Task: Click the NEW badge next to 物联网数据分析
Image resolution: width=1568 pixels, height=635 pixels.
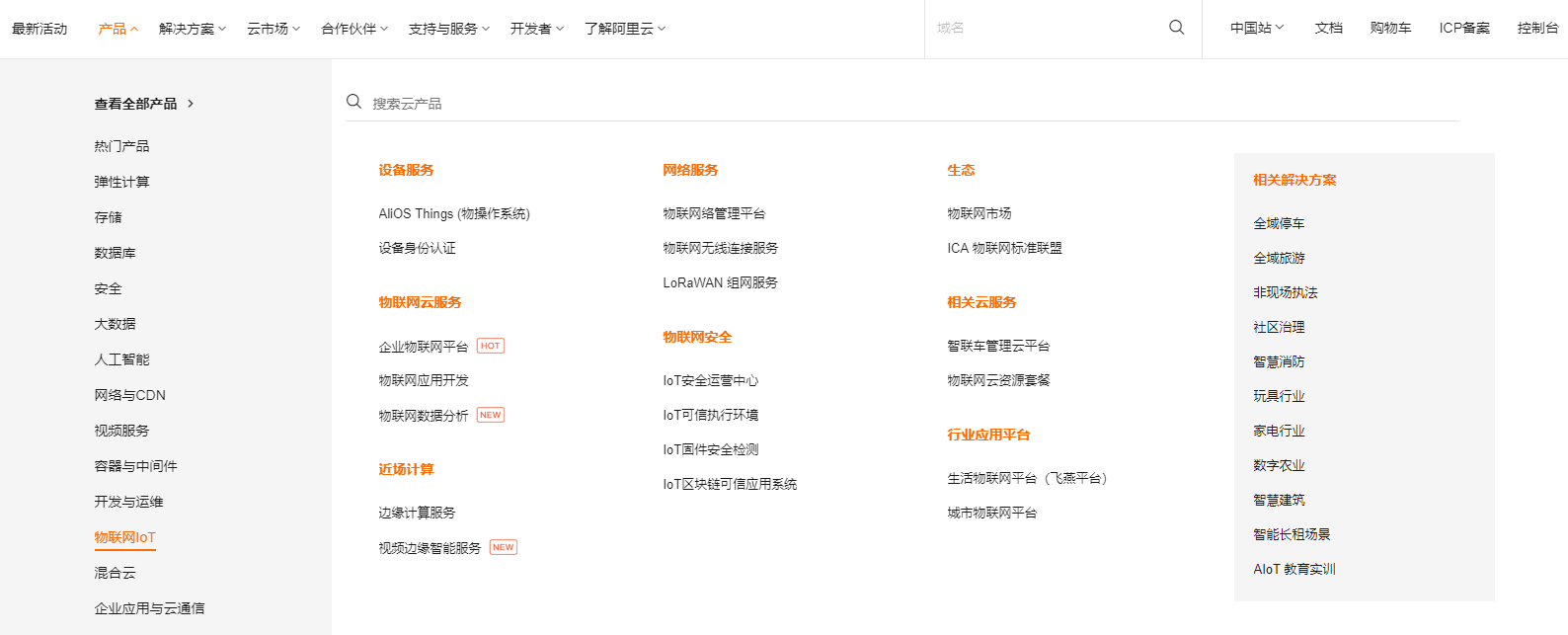Action: pos(491,415)
